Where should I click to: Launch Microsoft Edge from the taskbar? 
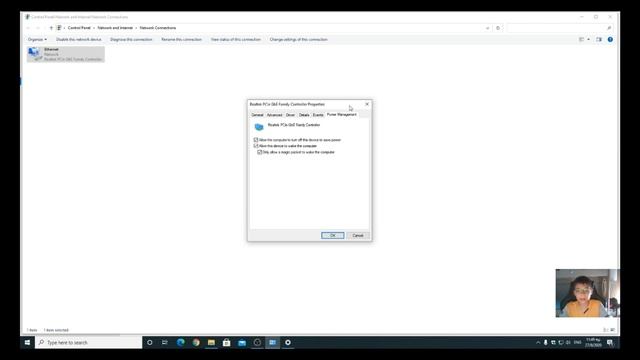pyautogui.click(x=180, y=342)
